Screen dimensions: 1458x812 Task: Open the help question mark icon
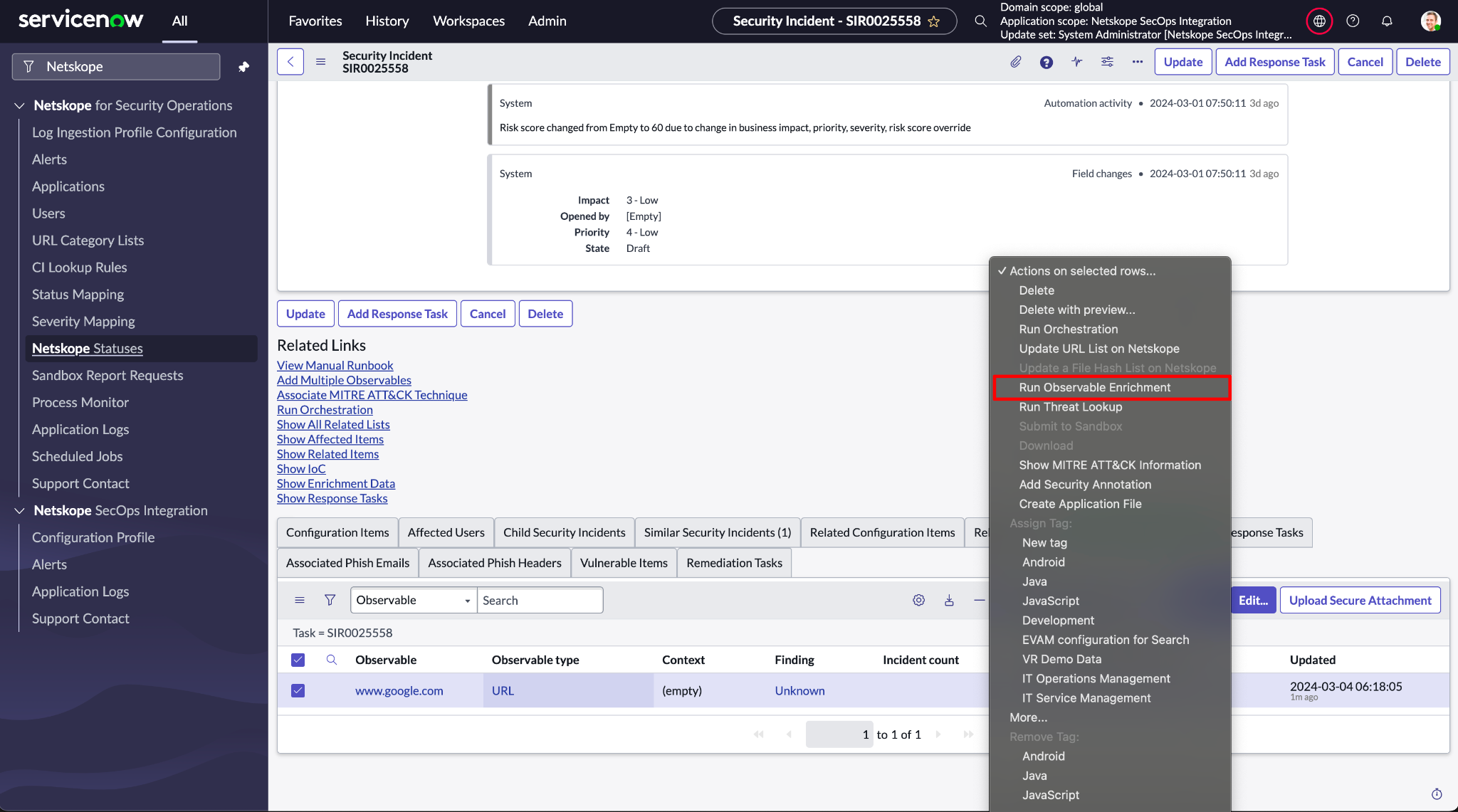pyautogui.click(x=1353, y=21)
